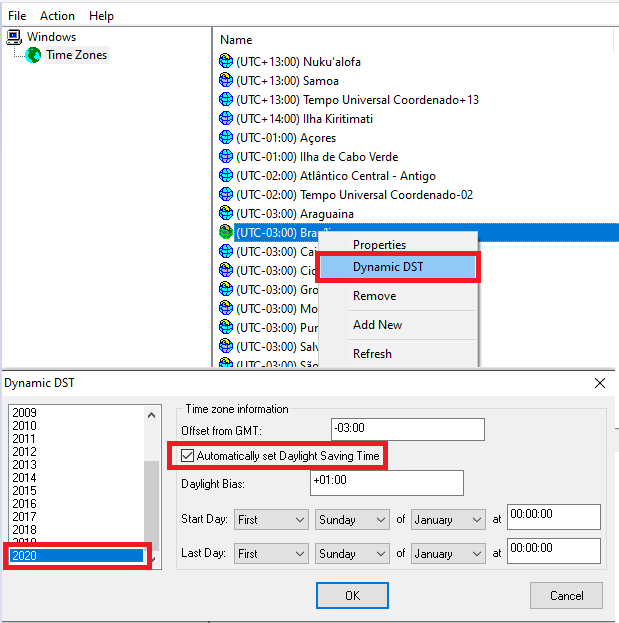Click globe icon on the (UTC-03:00) Gro row
Image resolution: width=619 pixels, height=623 pixels.
(x=226, y=290)
